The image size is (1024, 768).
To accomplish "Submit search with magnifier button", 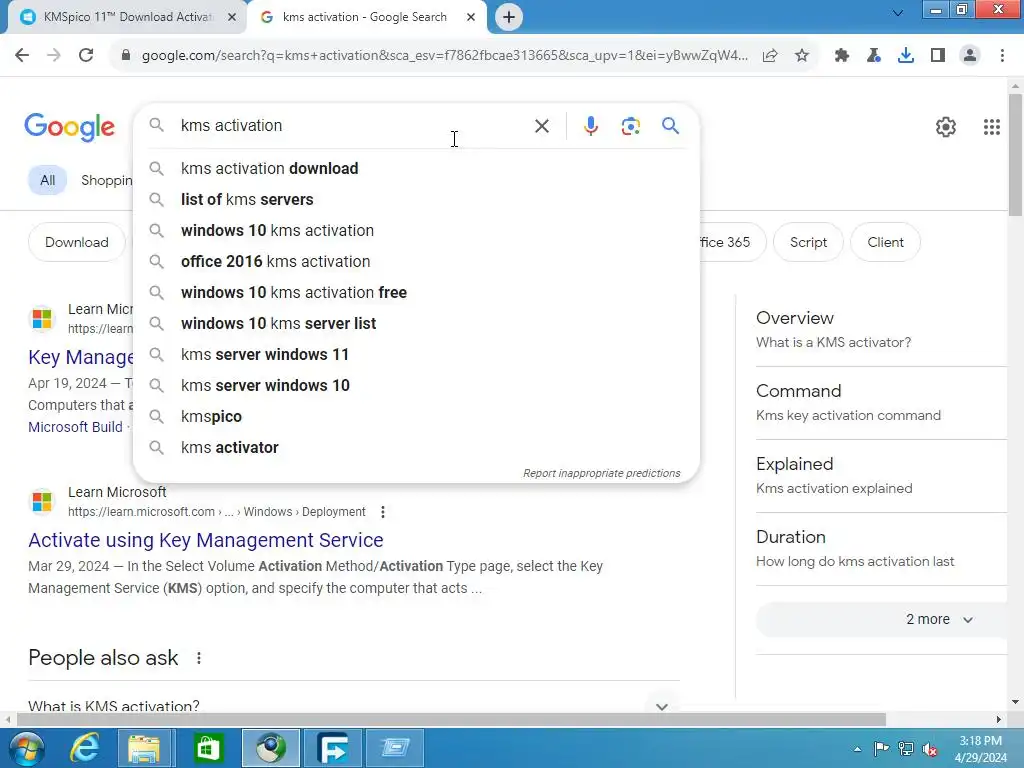I will pos(670,125).
